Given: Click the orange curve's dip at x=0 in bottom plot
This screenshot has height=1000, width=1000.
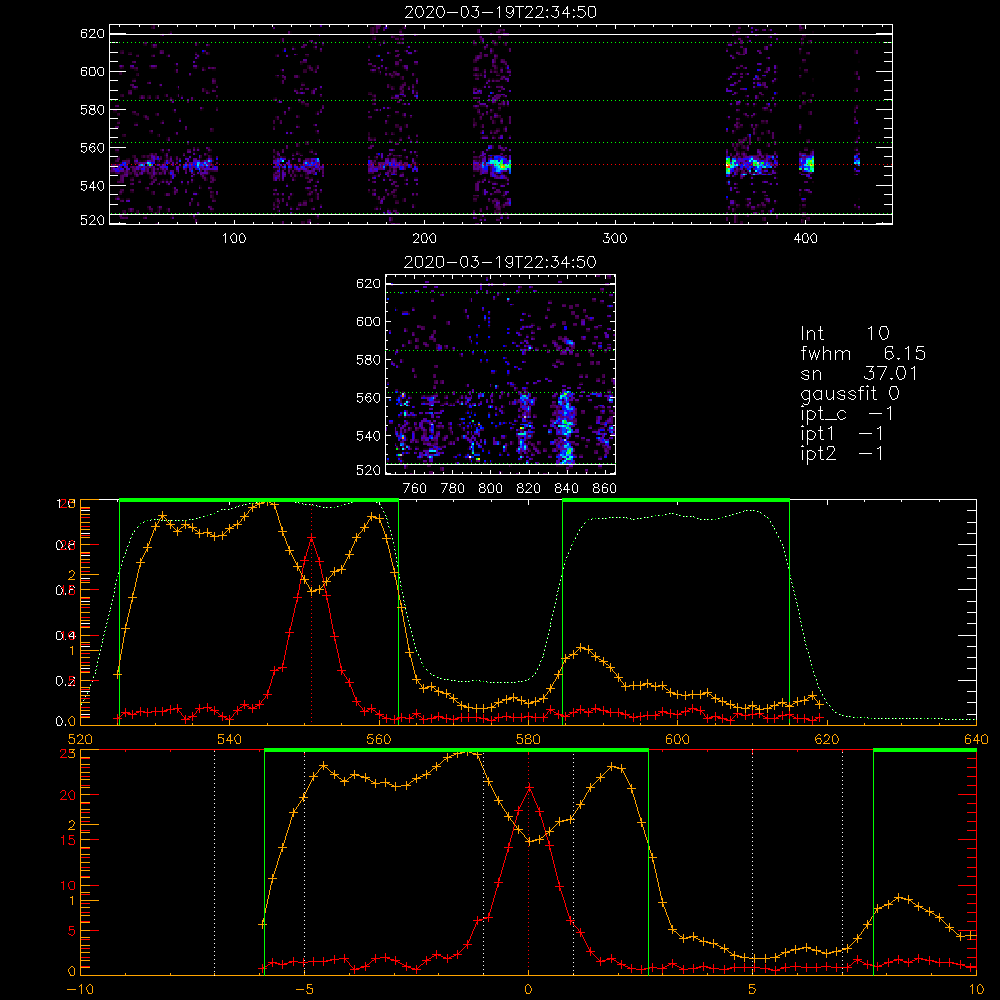Looking at the screenshot, I should [529, 841].
